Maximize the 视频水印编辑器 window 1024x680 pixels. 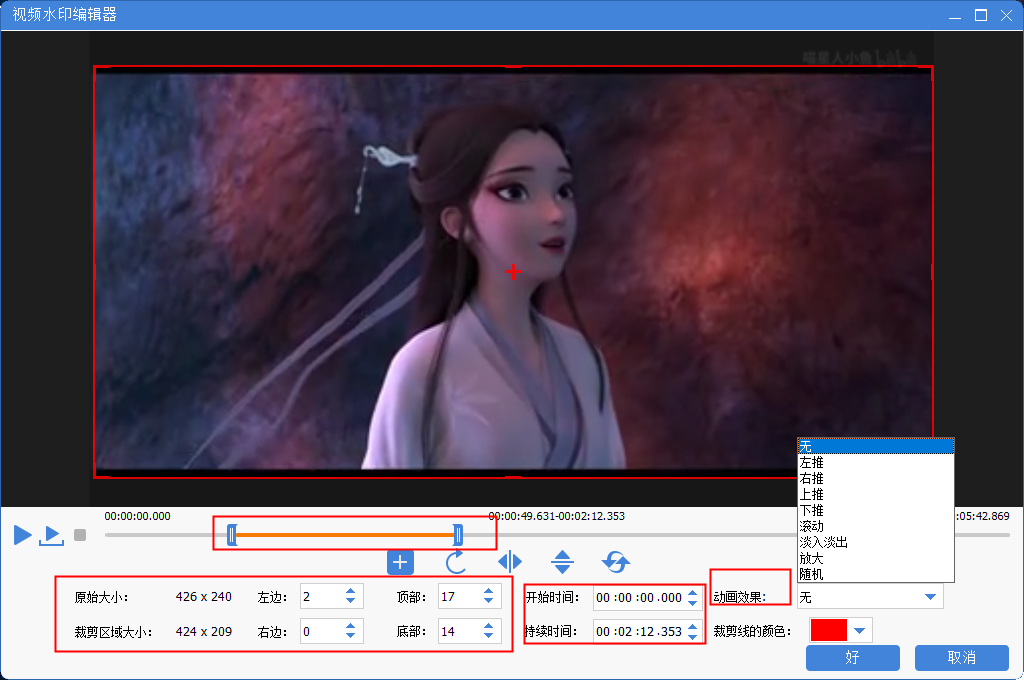pos(981,15)
